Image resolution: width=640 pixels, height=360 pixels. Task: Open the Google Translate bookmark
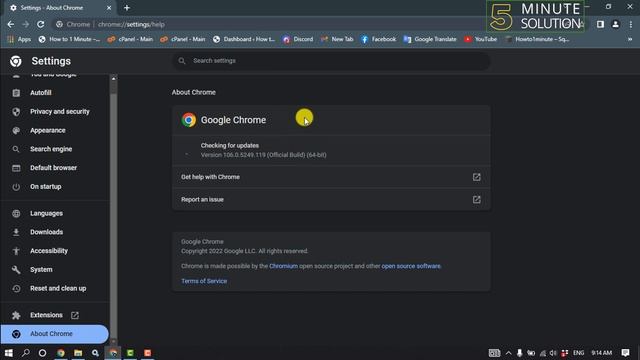[430, 39]
